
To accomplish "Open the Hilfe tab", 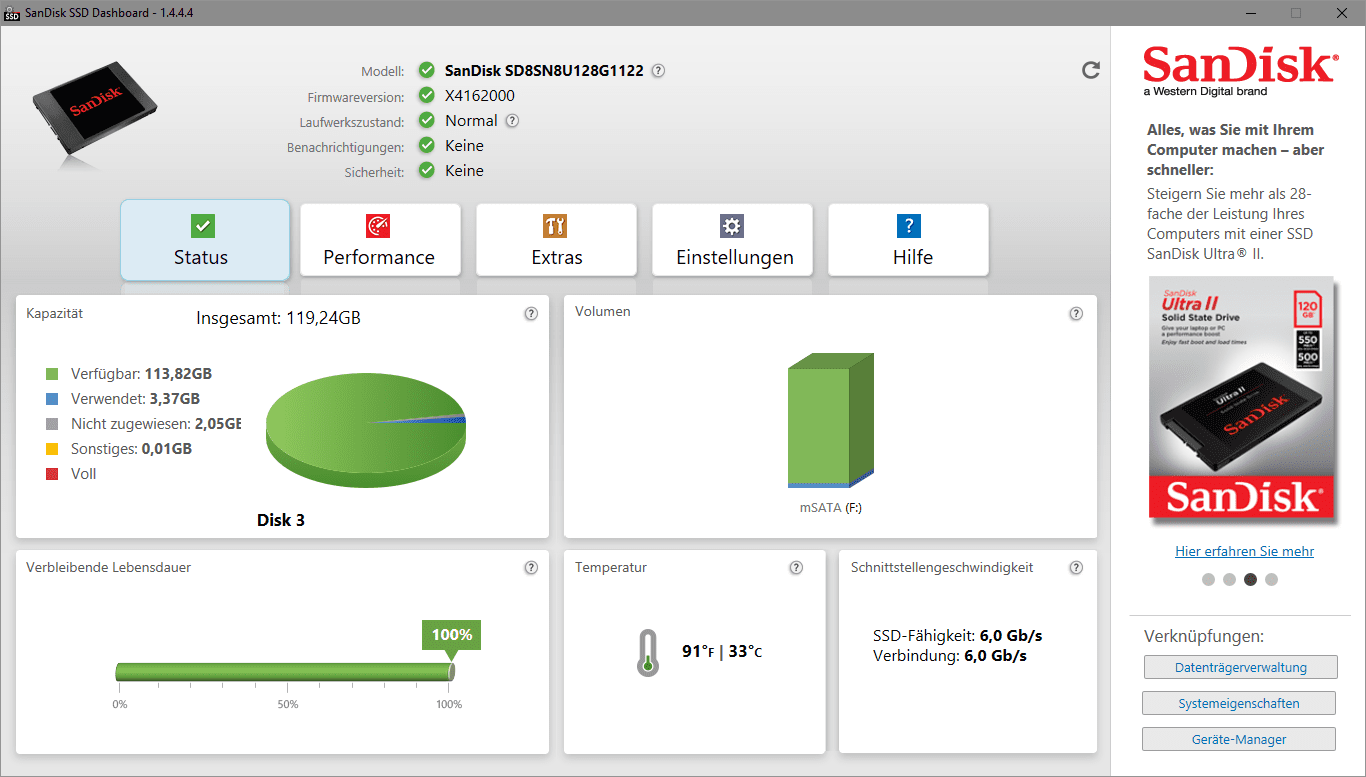I will coord(909,240).
